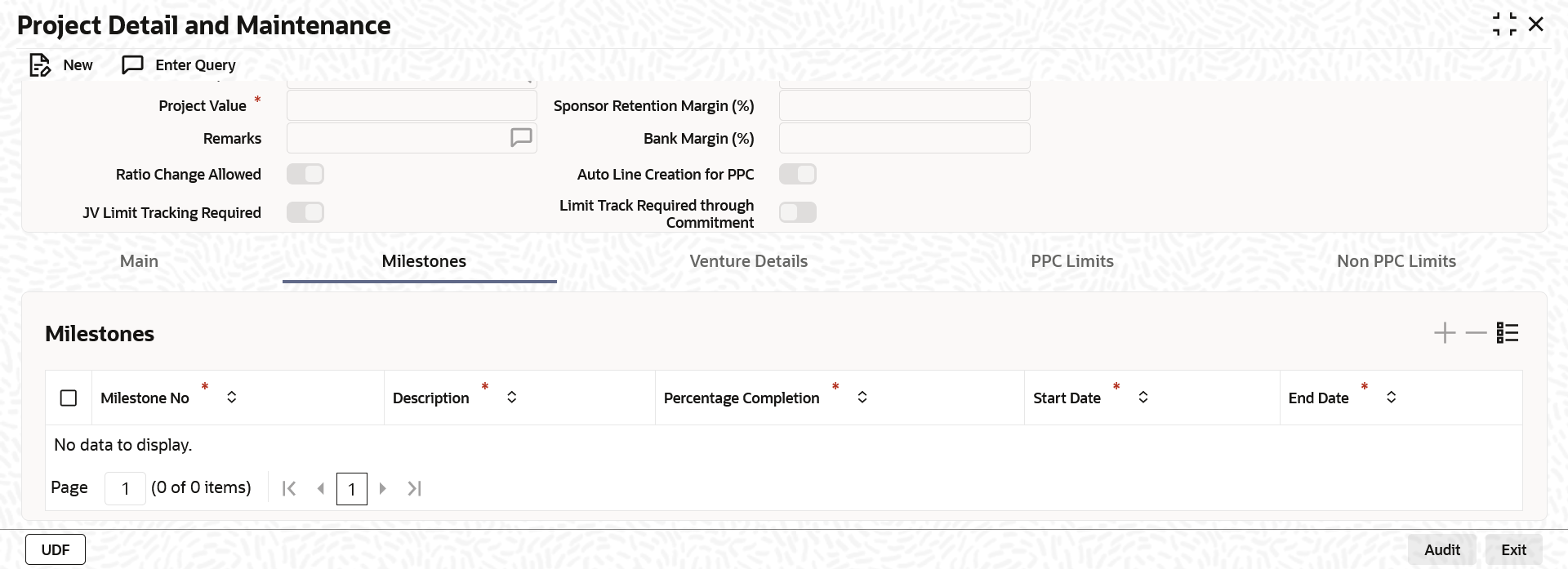Enable JV Limit Tracking Required switch
1568x569 pixels.
305,212
